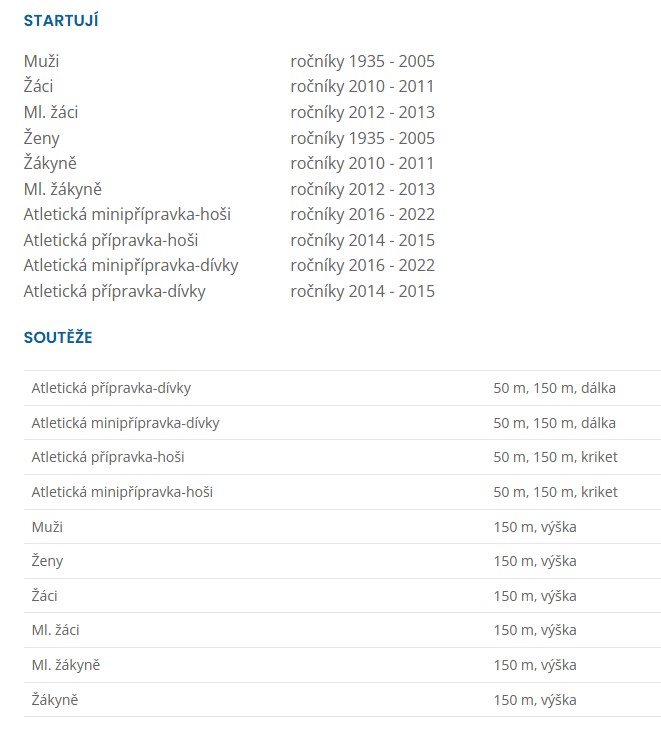Click the STARTUJÍ section heading
Screen dimensions: 661x733
point(61,21)
